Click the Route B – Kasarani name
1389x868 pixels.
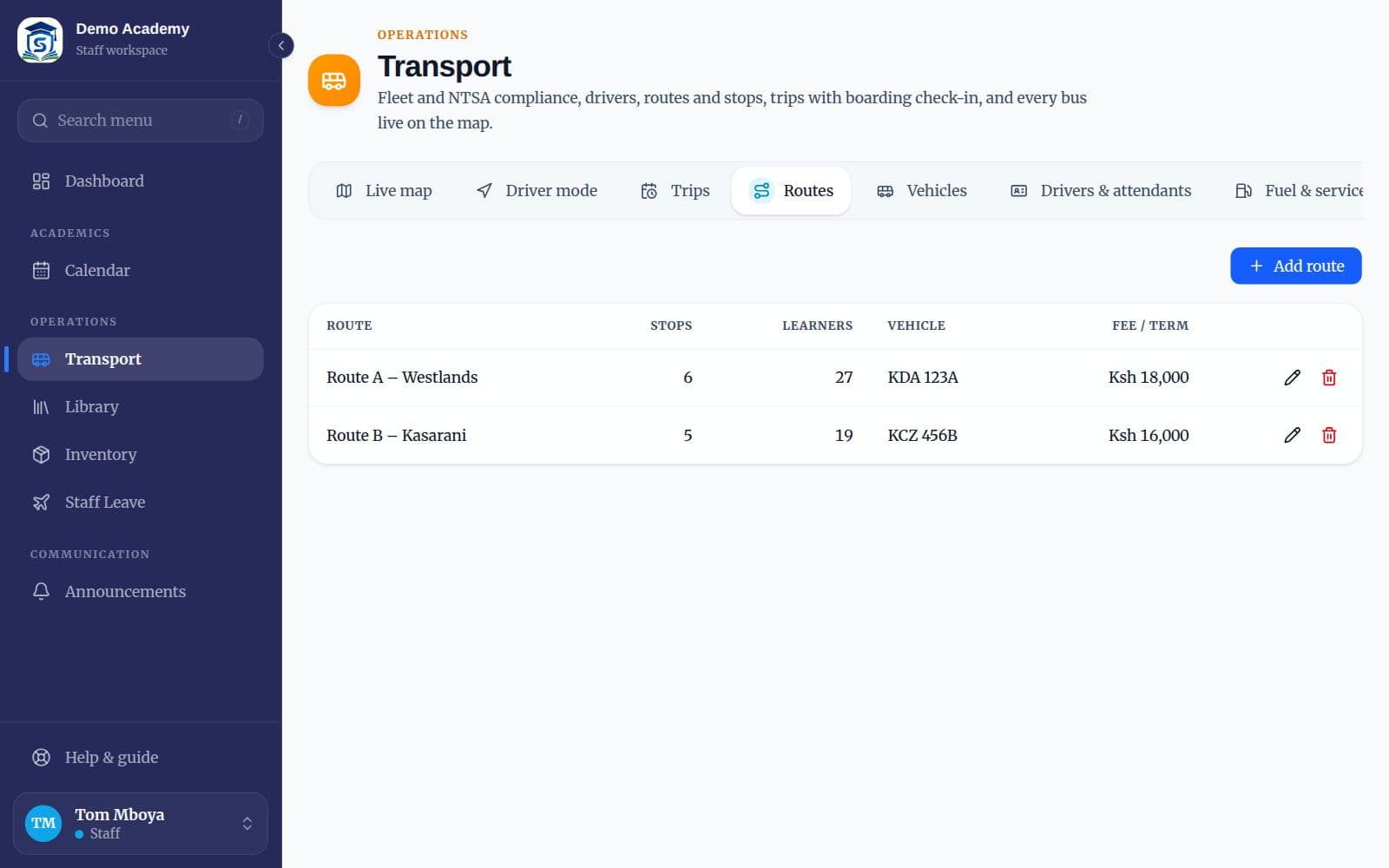point(396,435)
